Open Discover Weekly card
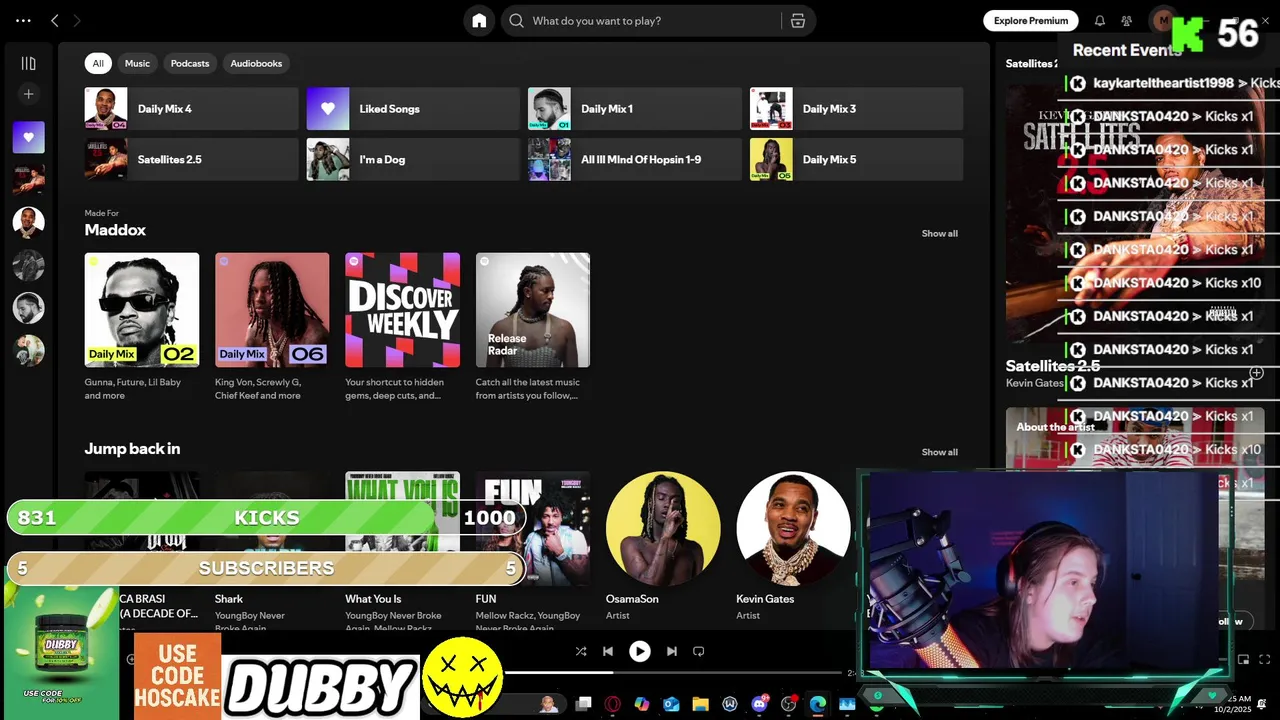This screenshot has width=1280, height=720. pos(402,326)
